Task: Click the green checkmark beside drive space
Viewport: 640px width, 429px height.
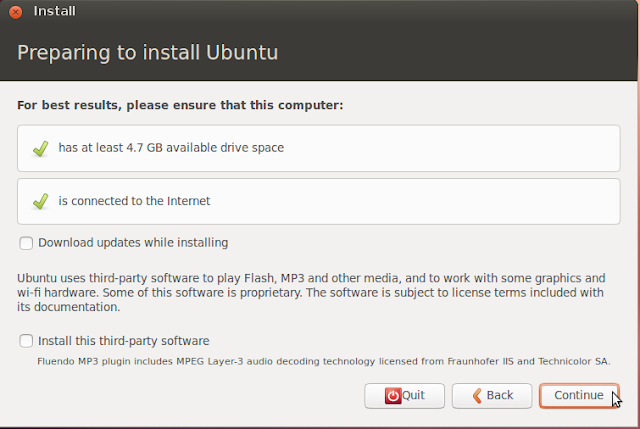Action: (40, 148)
